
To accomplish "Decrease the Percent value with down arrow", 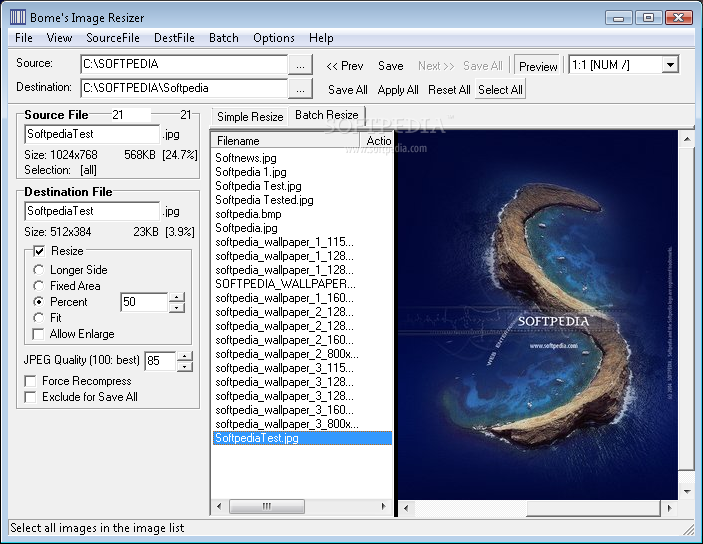I will point(177,307).
